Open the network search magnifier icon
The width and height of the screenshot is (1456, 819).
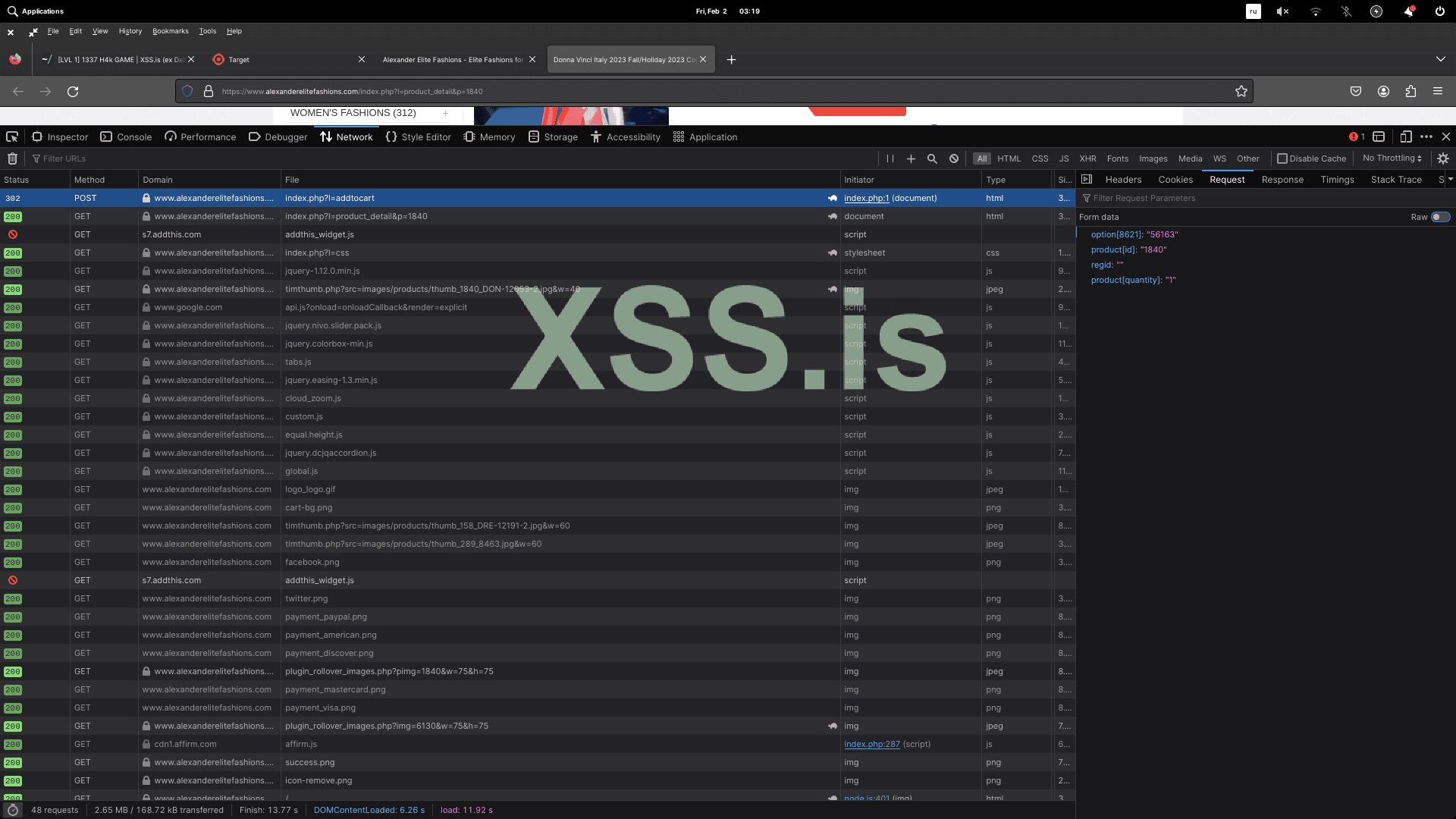[932, 158]
